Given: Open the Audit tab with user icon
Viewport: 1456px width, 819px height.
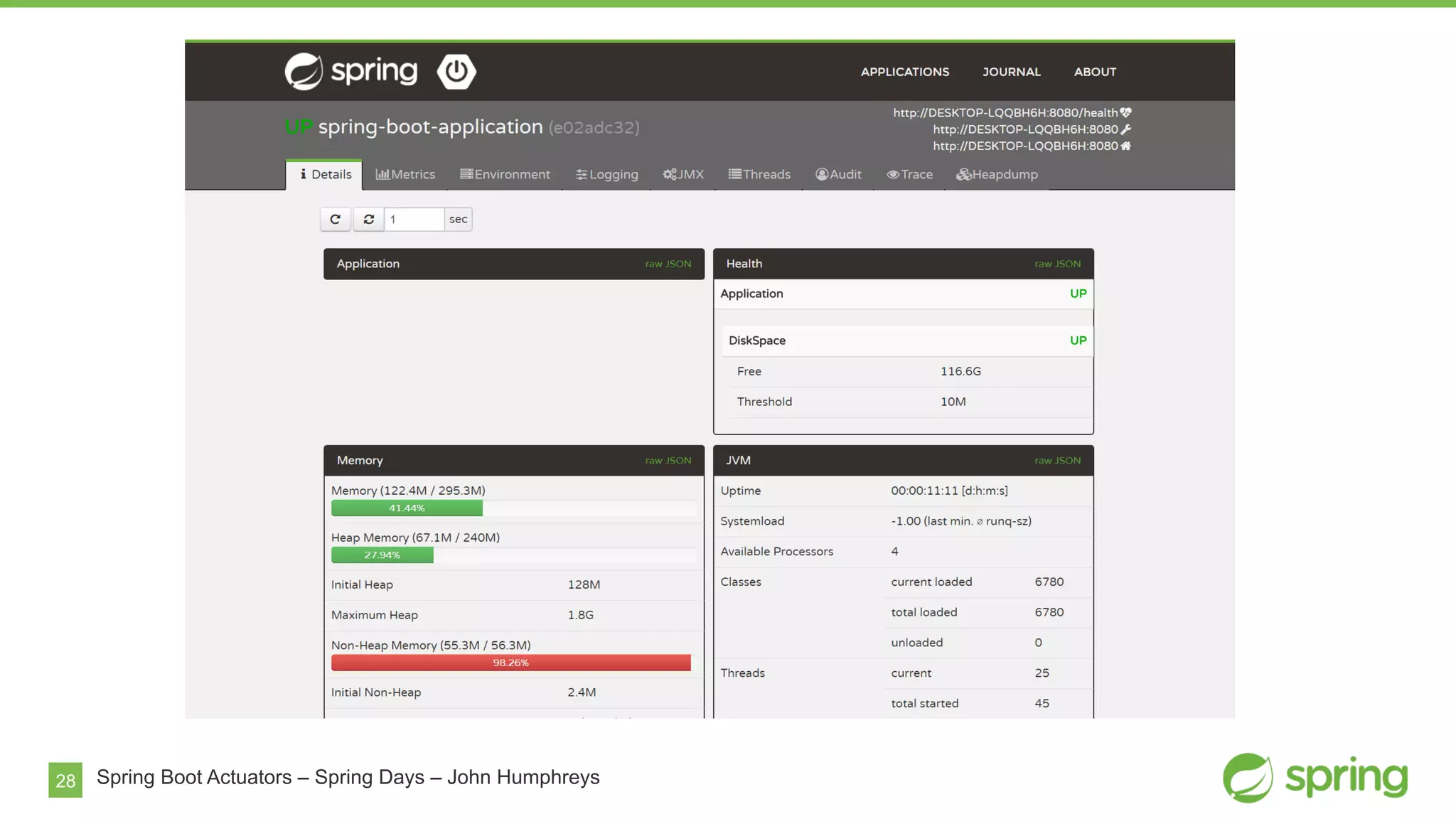Looking at the screenshot, I should [x=838, y=174].
